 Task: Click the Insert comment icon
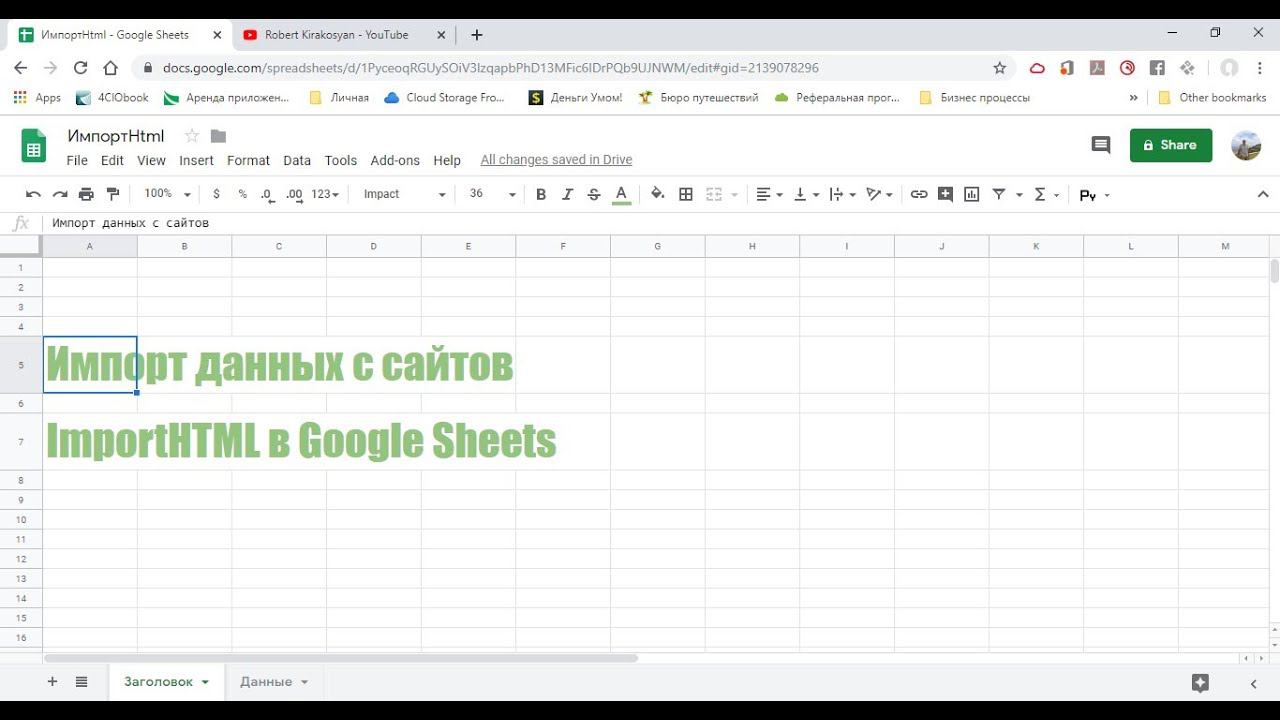click(945, 194)
